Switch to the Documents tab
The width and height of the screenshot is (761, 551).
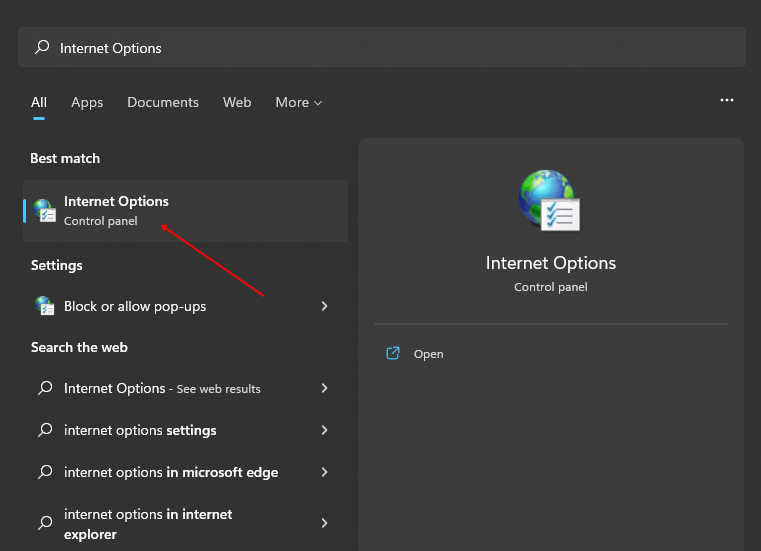163,102
